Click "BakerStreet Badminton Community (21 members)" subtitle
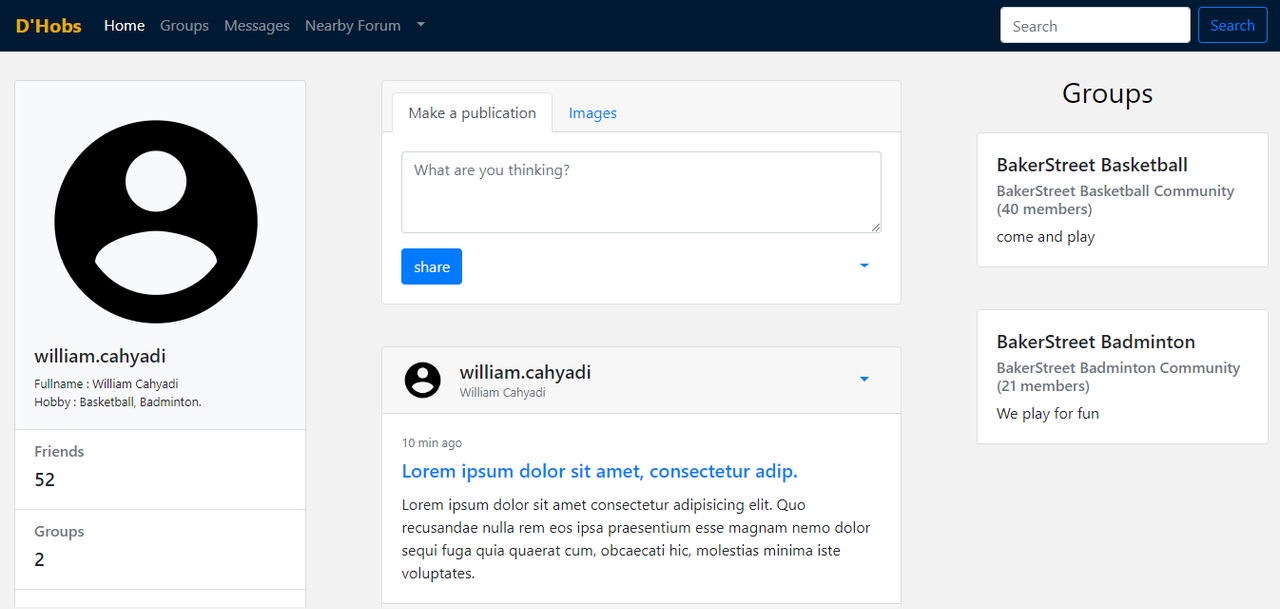 pos(1119,377)
